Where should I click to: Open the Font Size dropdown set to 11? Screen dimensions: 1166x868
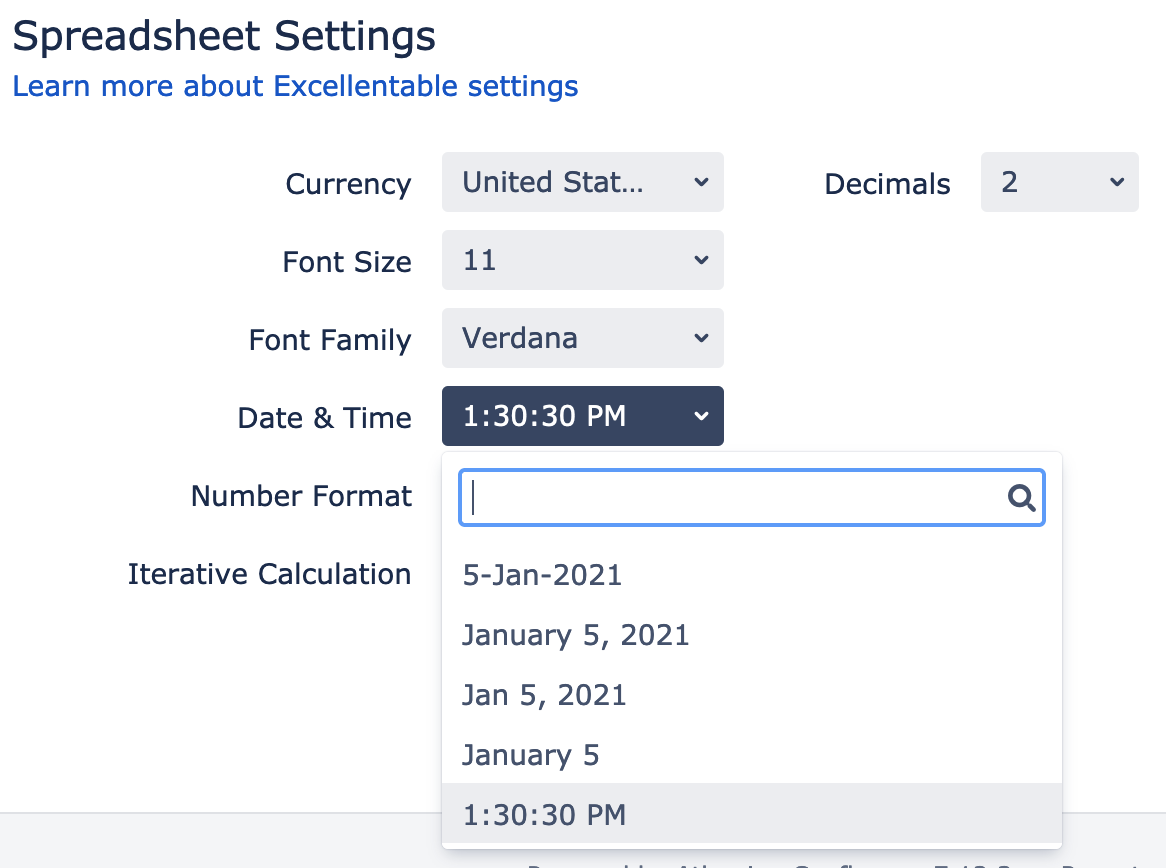point(582,260)
